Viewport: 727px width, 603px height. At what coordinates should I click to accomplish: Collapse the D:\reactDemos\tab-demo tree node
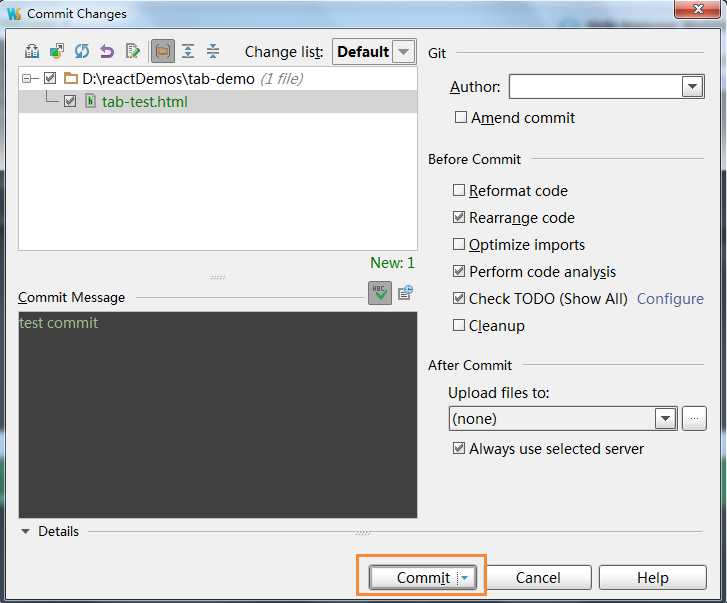click(x=27, y=78)
